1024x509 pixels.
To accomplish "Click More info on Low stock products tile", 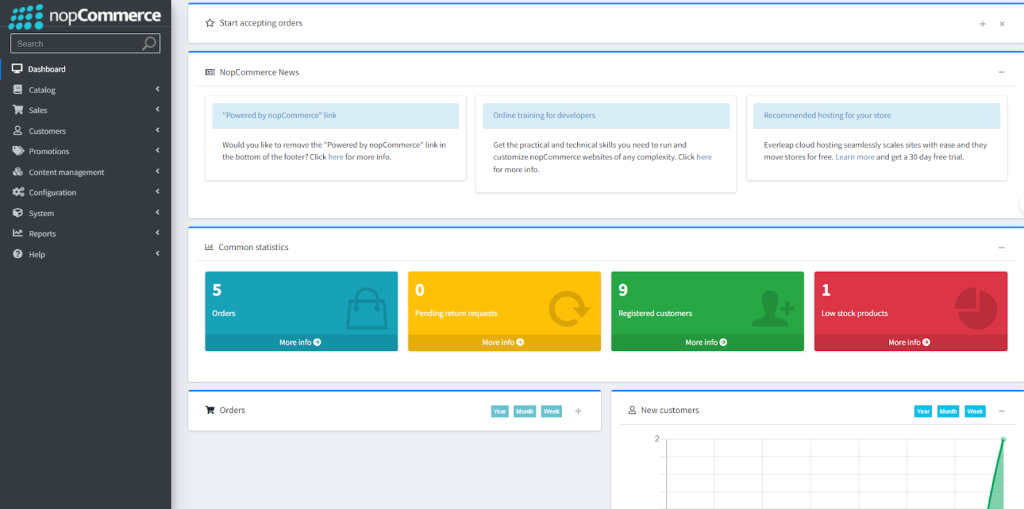I will (910, 342).
